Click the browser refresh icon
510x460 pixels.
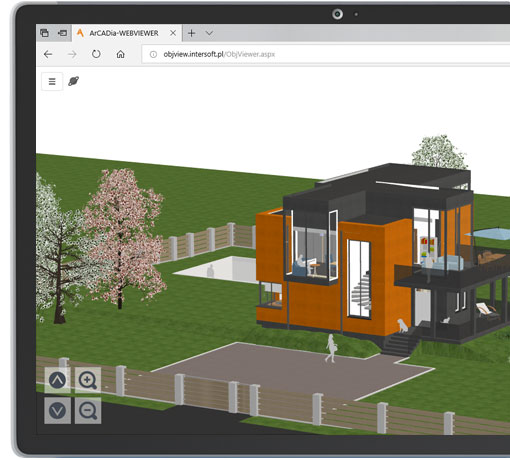[96, 54]
